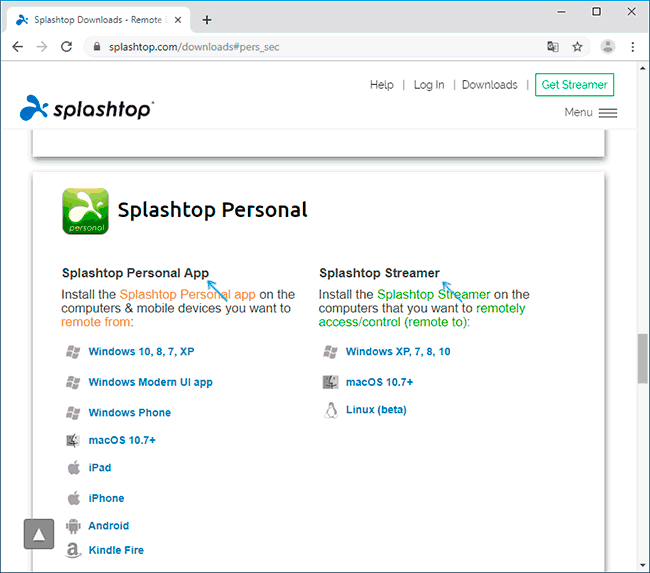Image resolution: width=650 pixels, height=573 pixels.
Task: Open Windows Modern UI app link
Action: click(150, 382)
